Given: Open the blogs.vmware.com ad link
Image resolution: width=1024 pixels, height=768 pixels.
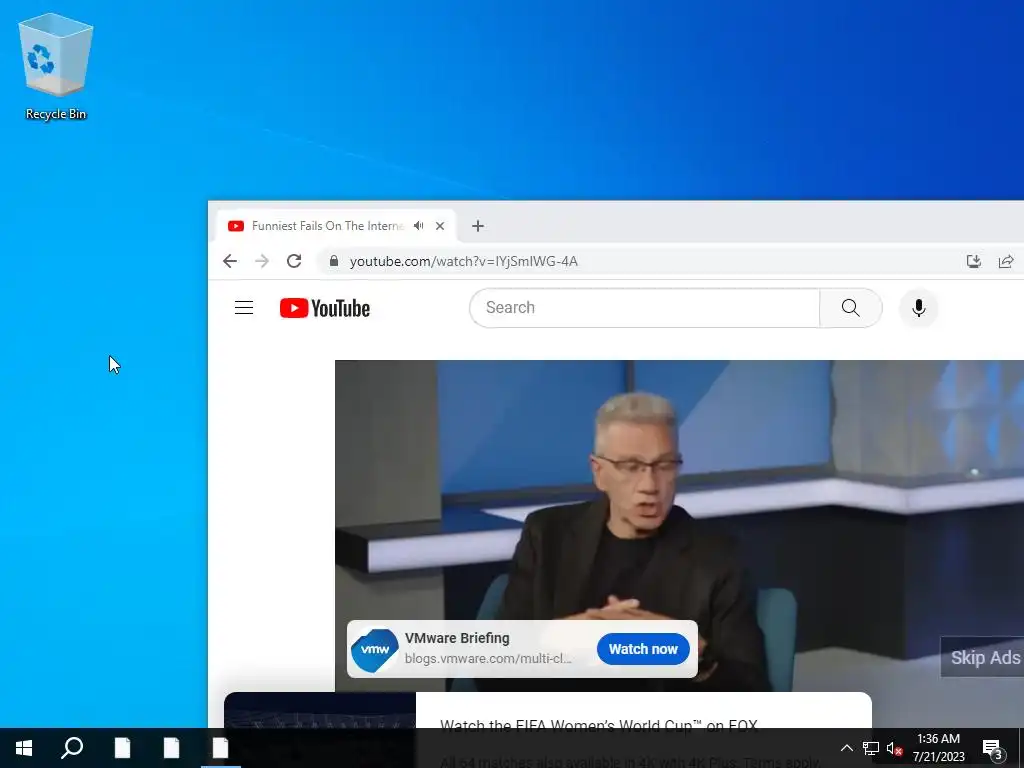Looking at the screenshot, I should [x=488, y=658].
